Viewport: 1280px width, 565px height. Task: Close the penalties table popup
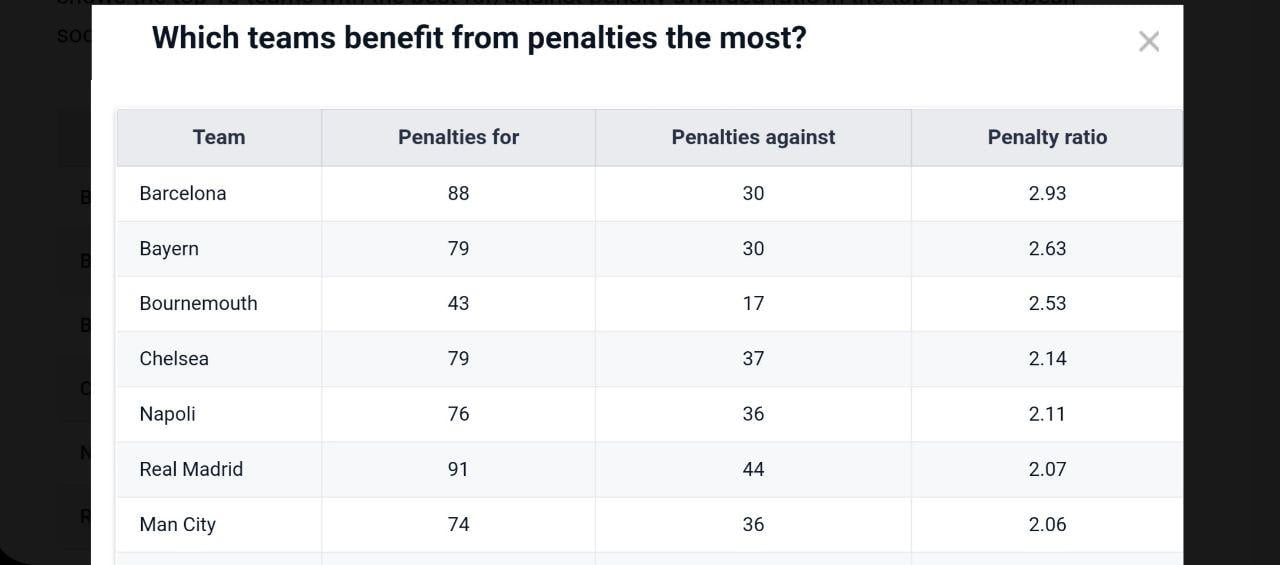pyautogui.click(x=1149, y=42)
